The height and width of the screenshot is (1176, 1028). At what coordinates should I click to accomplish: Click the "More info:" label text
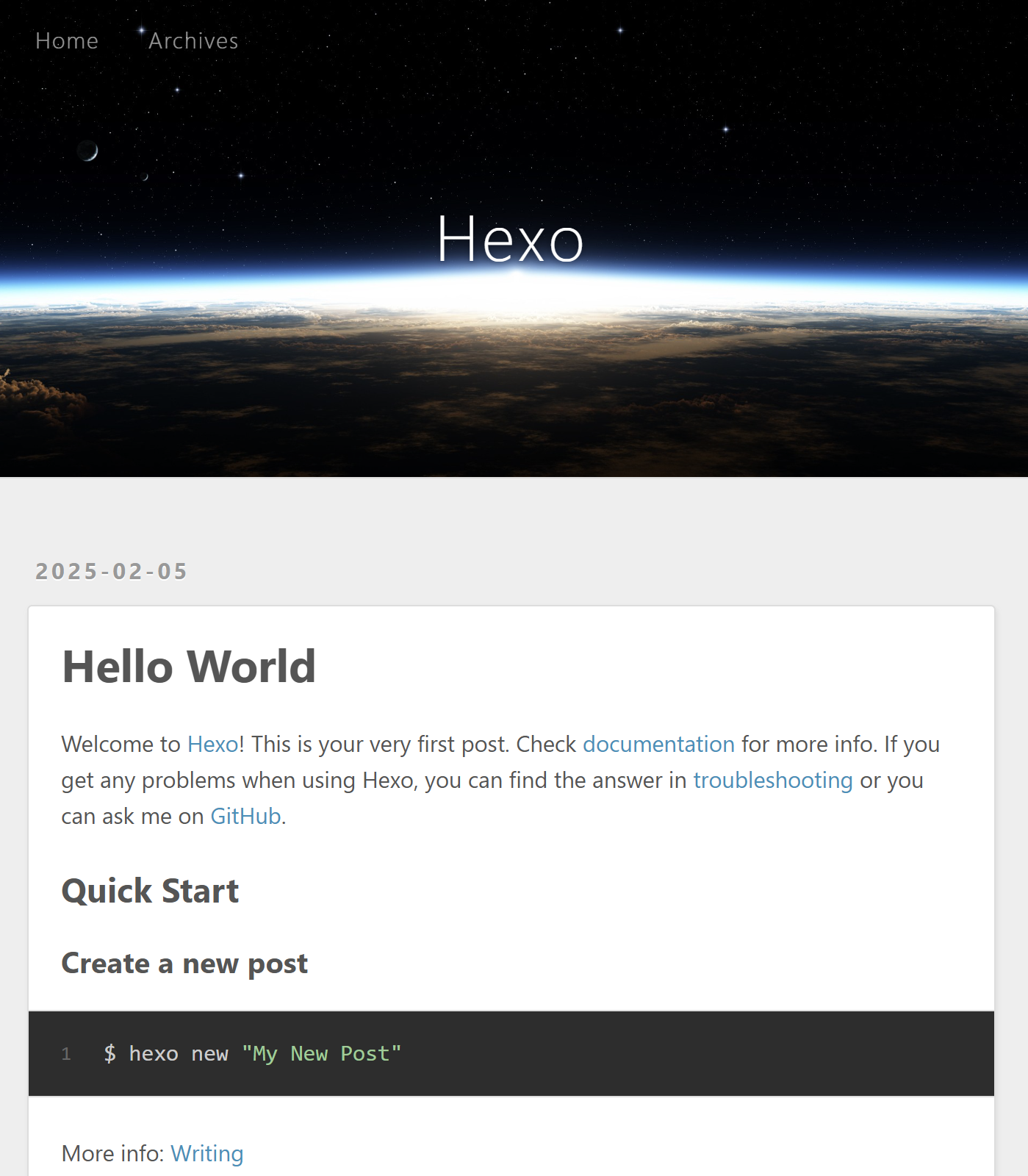pyautogui.click(x=112, y=1154)
